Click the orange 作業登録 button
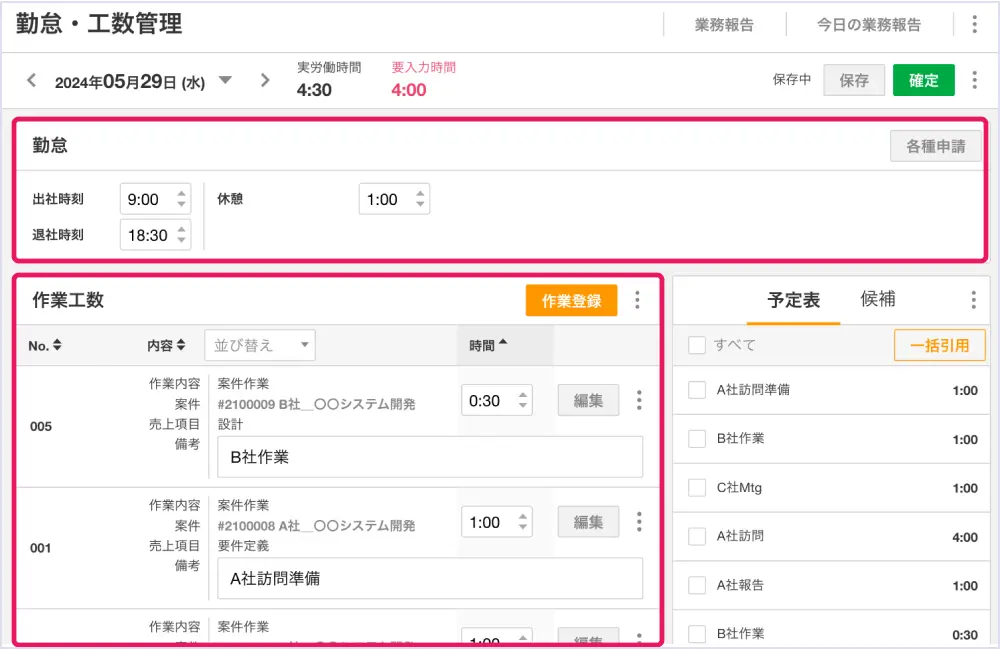This screenshot has height=649, width=1000. pos(571,300)
